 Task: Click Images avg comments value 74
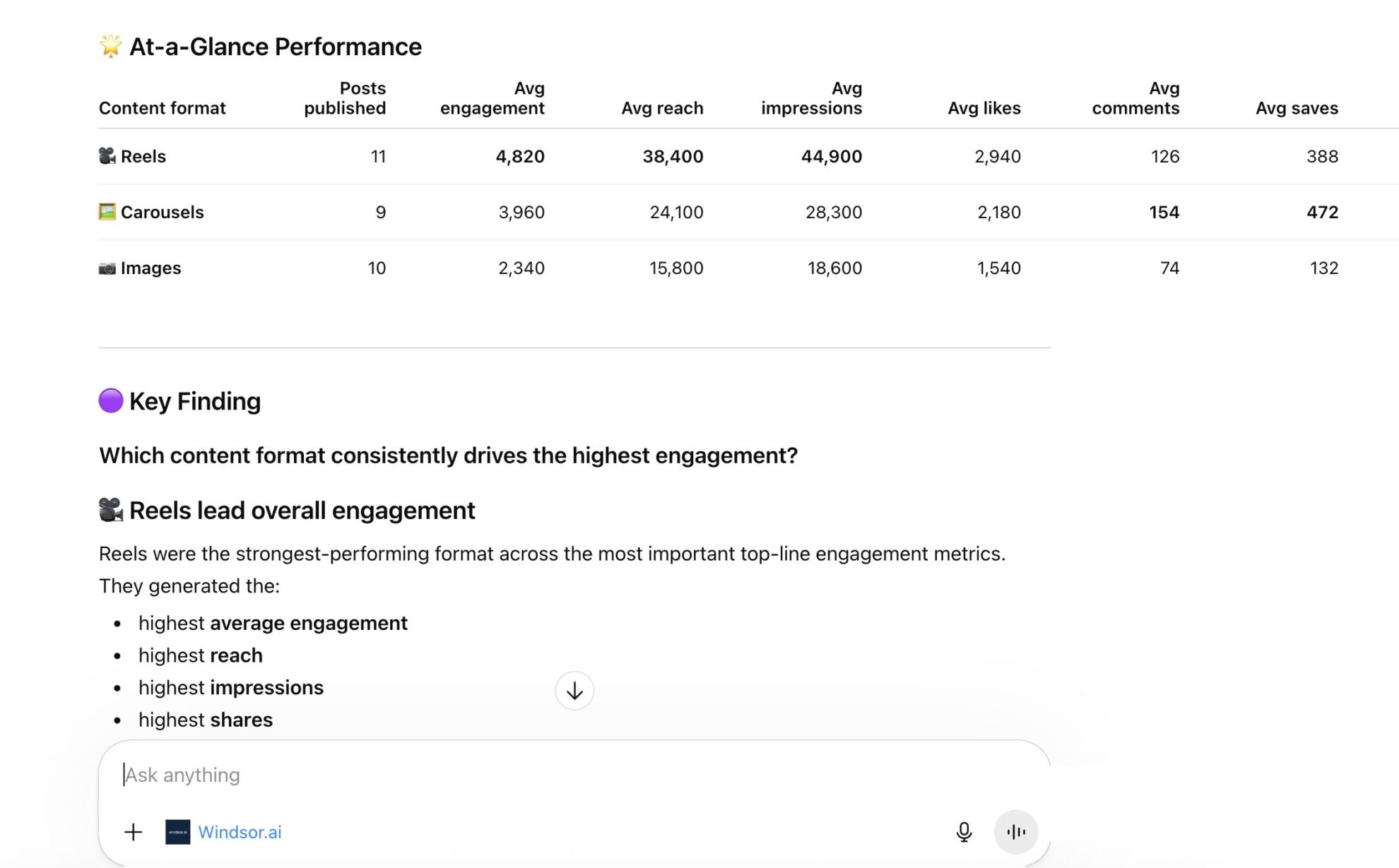click(x=1170, y=268)
